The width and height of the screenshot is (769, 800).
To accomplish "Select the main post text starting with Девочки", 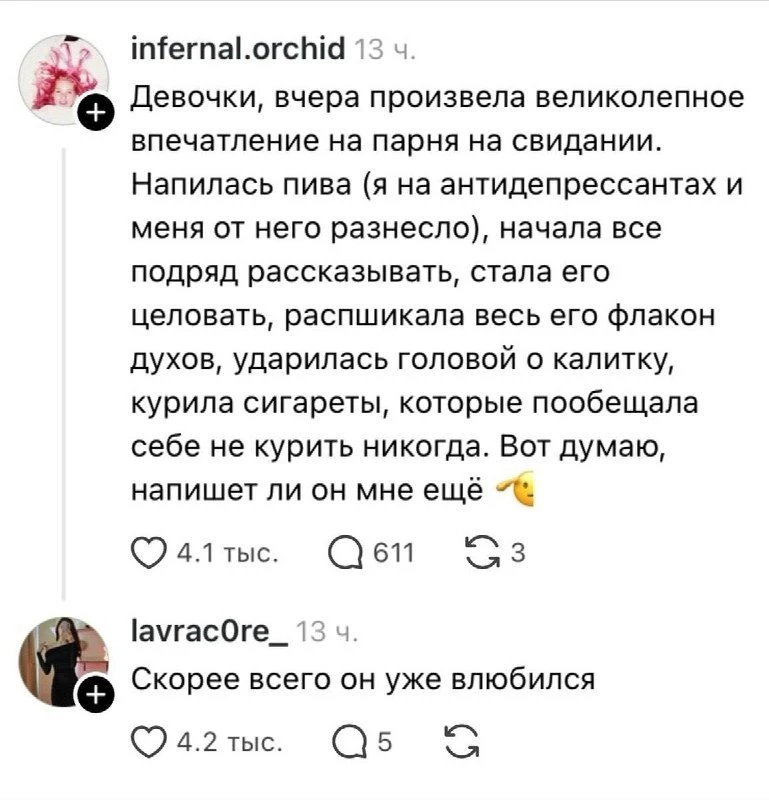I will pos(437,294).
